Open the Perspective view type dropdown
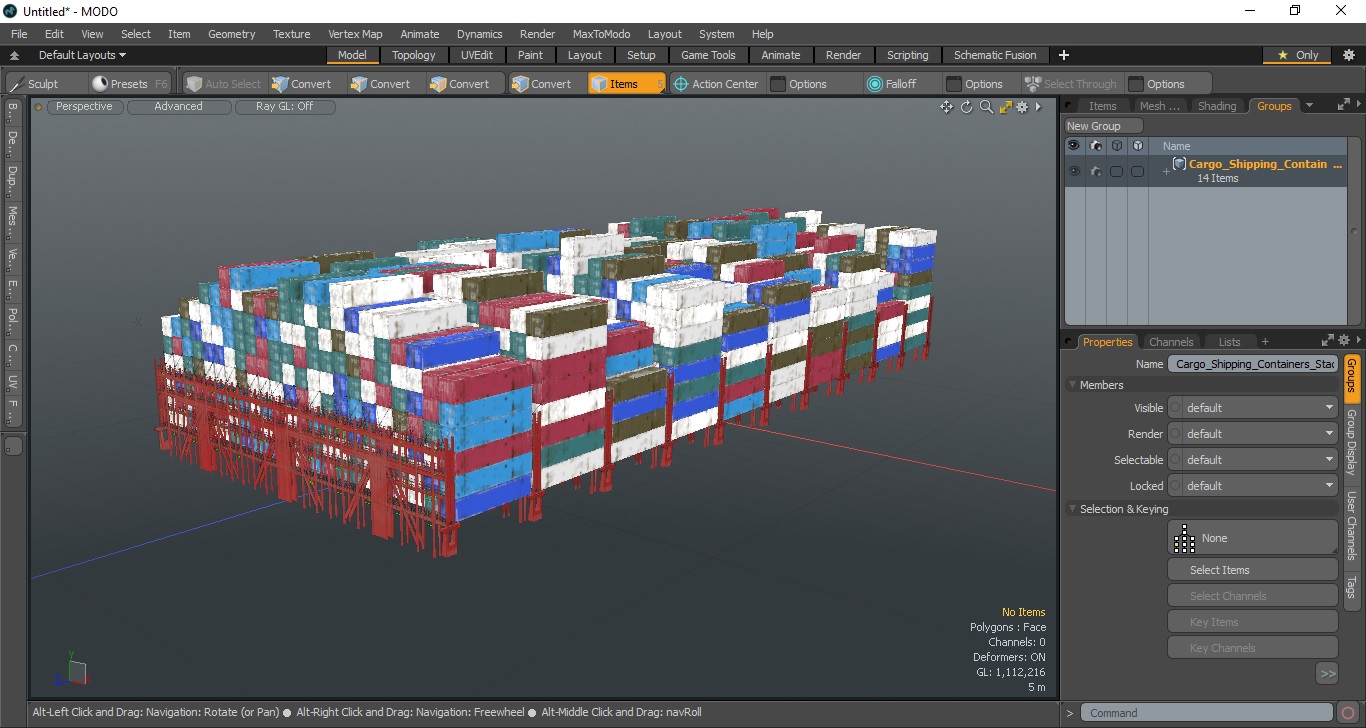The height and width of the screenshot is (728, 1366). pyautogui.click(x=85, y=107)
